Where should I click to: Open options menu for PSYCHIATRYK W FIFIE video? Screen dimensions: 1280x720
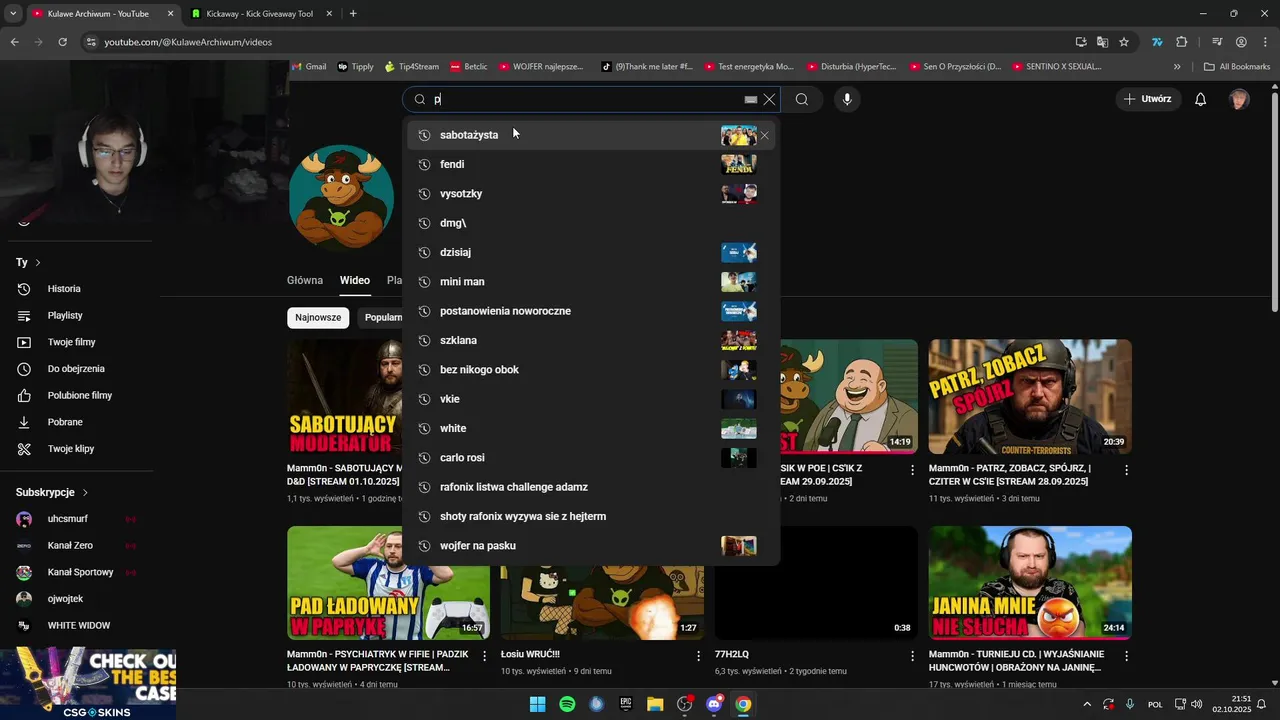click(485, 656)
